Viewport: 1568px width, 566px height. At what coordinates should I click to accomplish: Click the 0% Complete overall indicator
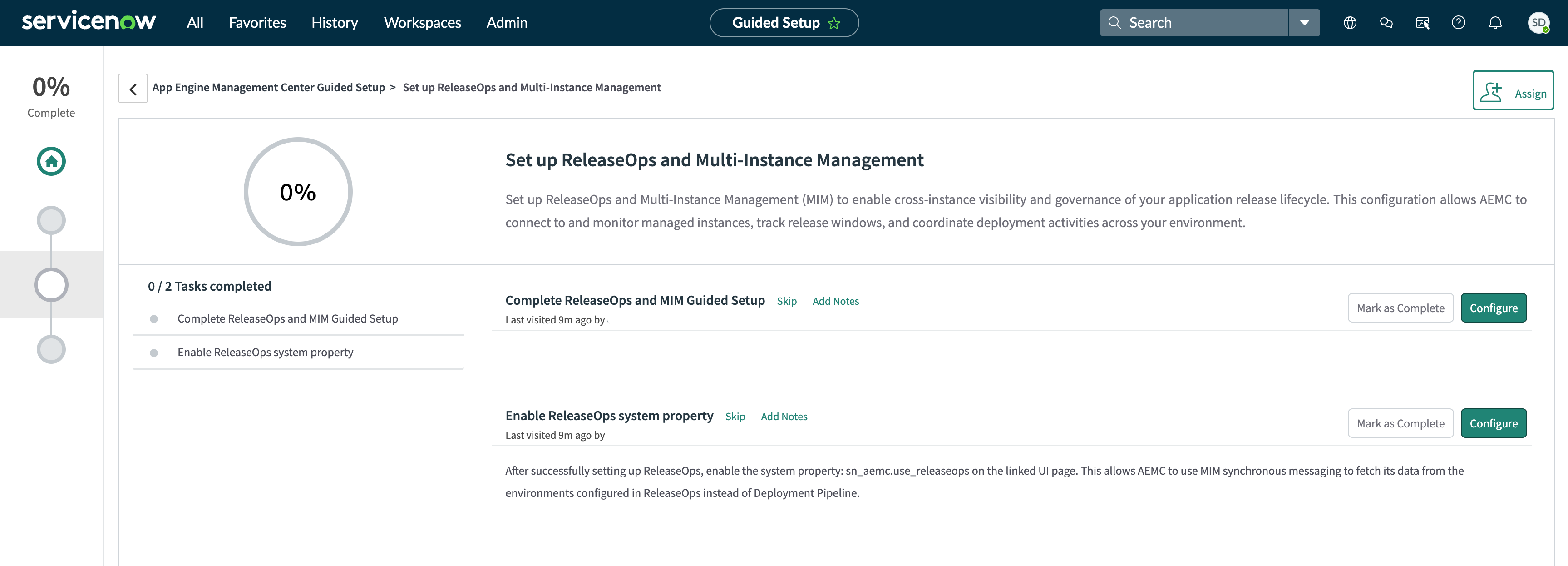click(x=51, y=96)
